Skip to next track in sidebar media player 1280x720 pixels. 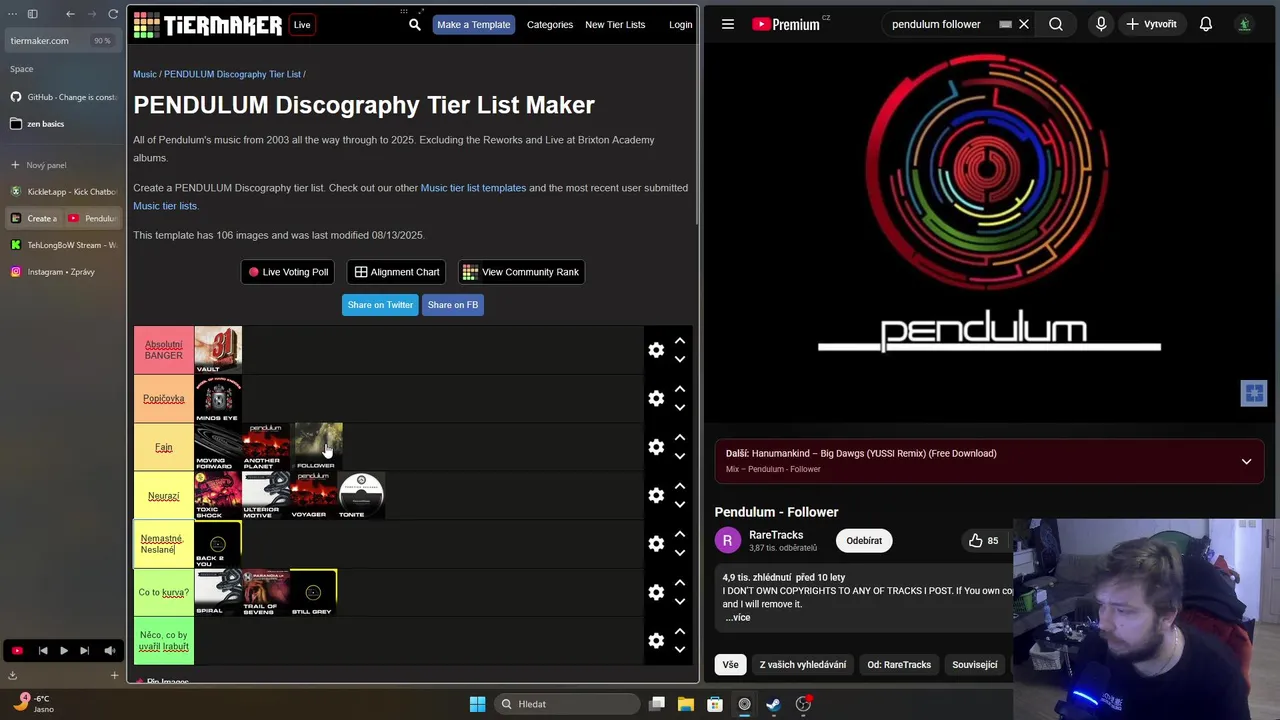pyautogui.click(x=84, y=651)
